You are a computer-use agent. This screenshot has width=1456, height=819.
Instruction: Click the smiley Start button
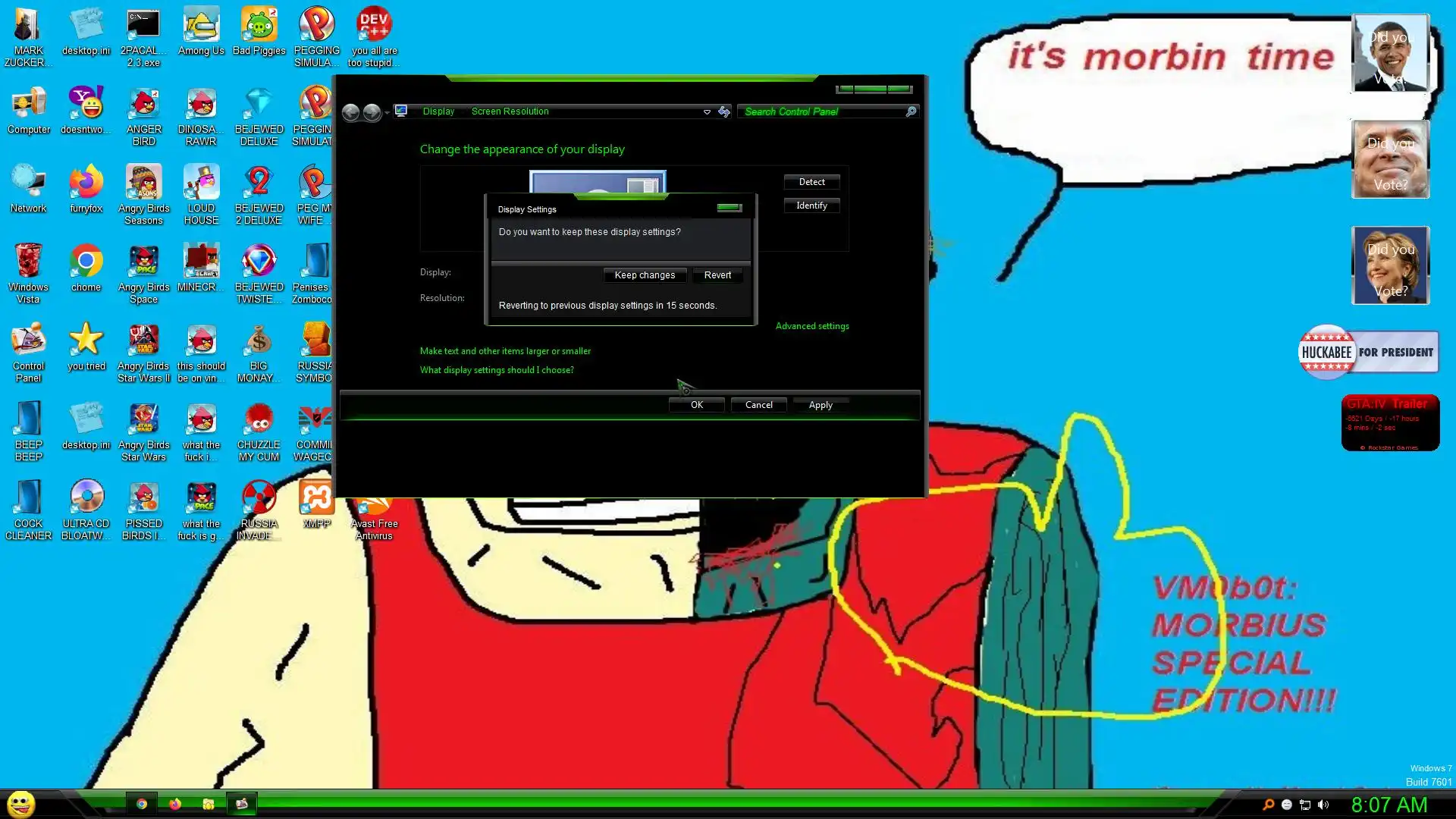pos(21,804)
